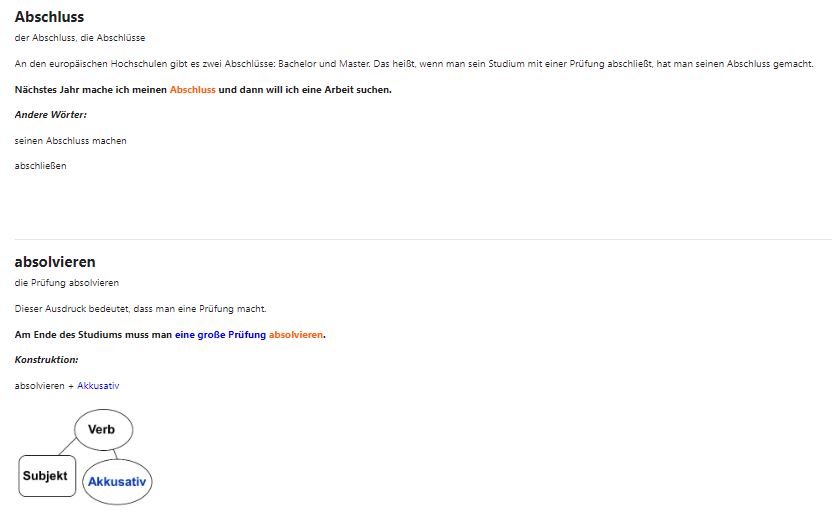This screenshot has width=832, height=522.
Task: Click the phrase 'seinen Abschluss machen'
Action: point(71,141)
